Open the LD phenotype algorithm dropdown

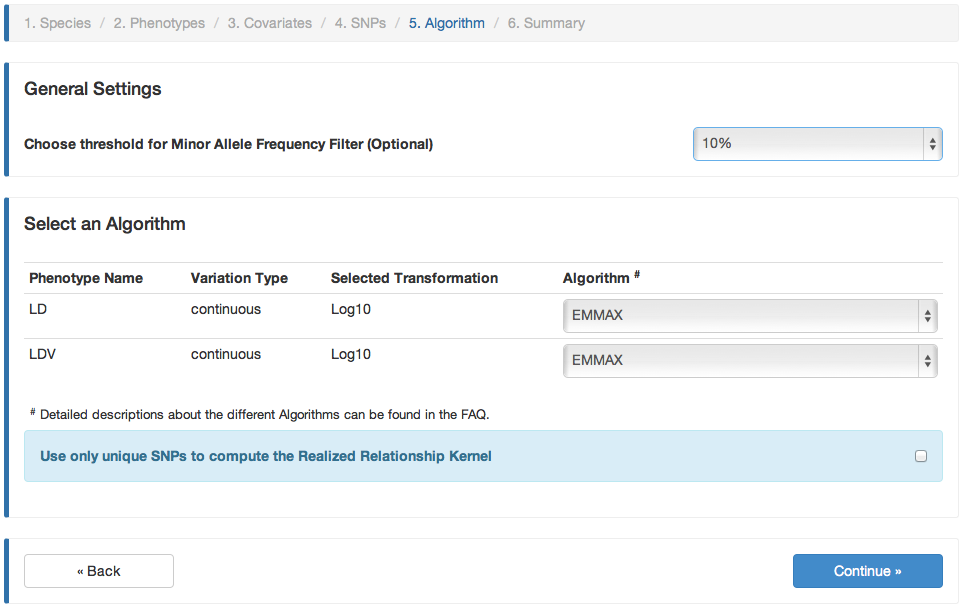click(x=750, y=316)
